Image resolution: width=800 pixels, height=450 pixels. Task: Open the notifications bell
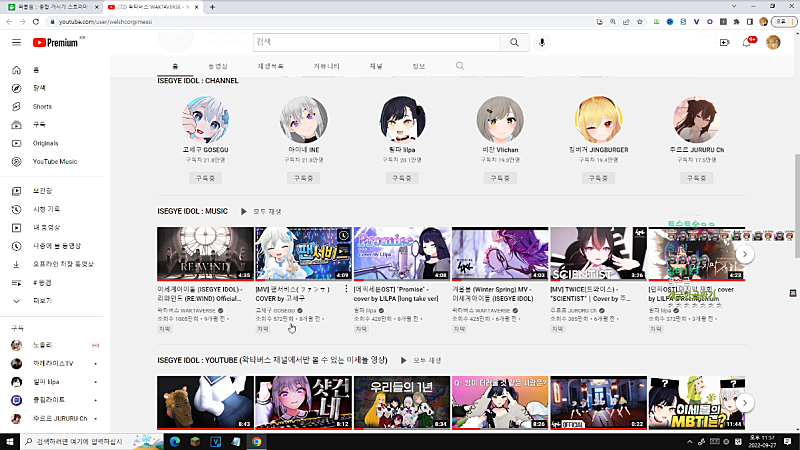746,42
